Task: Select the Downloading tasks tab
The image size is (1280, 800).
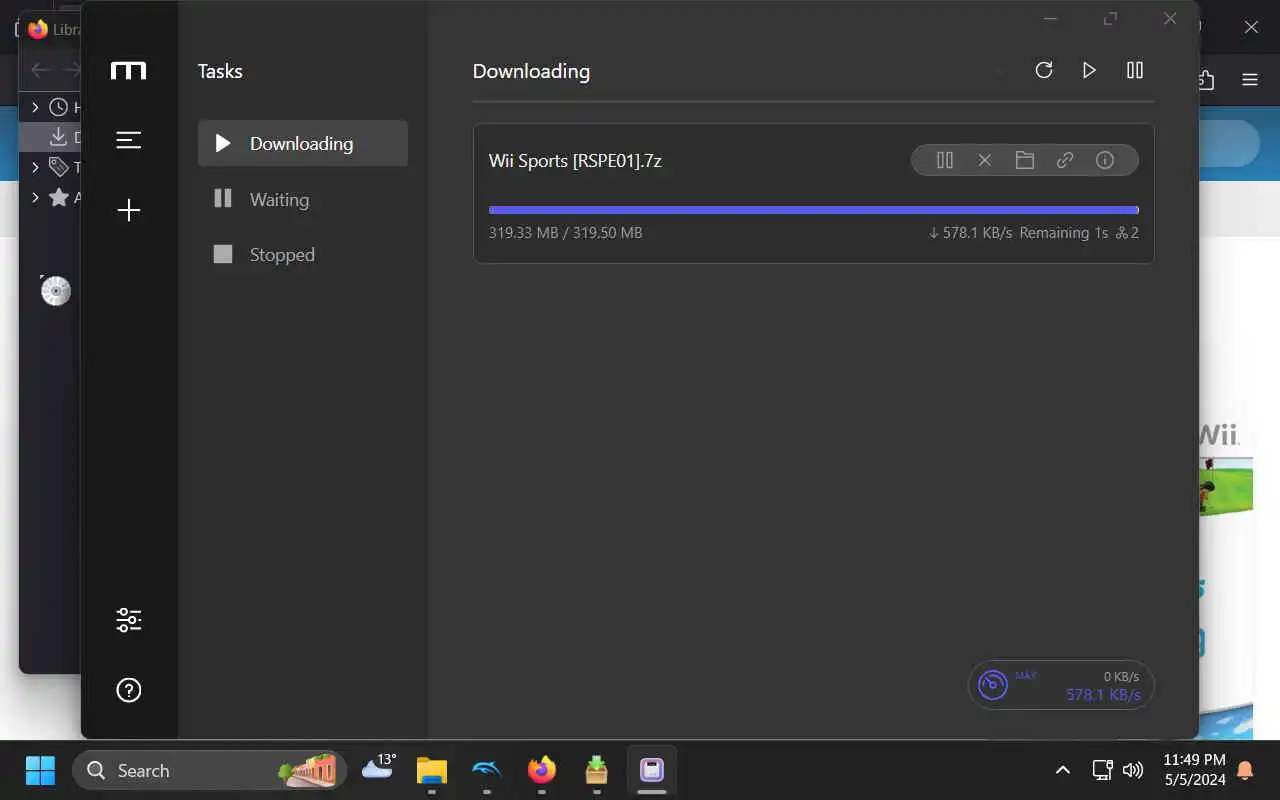Action: (x=303, y=143)
